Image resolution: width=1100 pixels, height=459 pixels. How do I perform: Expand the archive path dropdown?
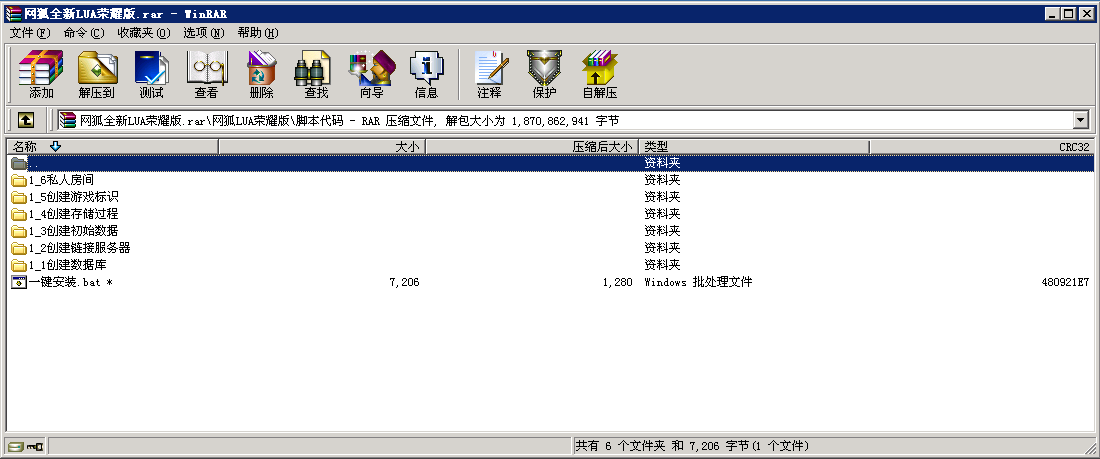1080,120
